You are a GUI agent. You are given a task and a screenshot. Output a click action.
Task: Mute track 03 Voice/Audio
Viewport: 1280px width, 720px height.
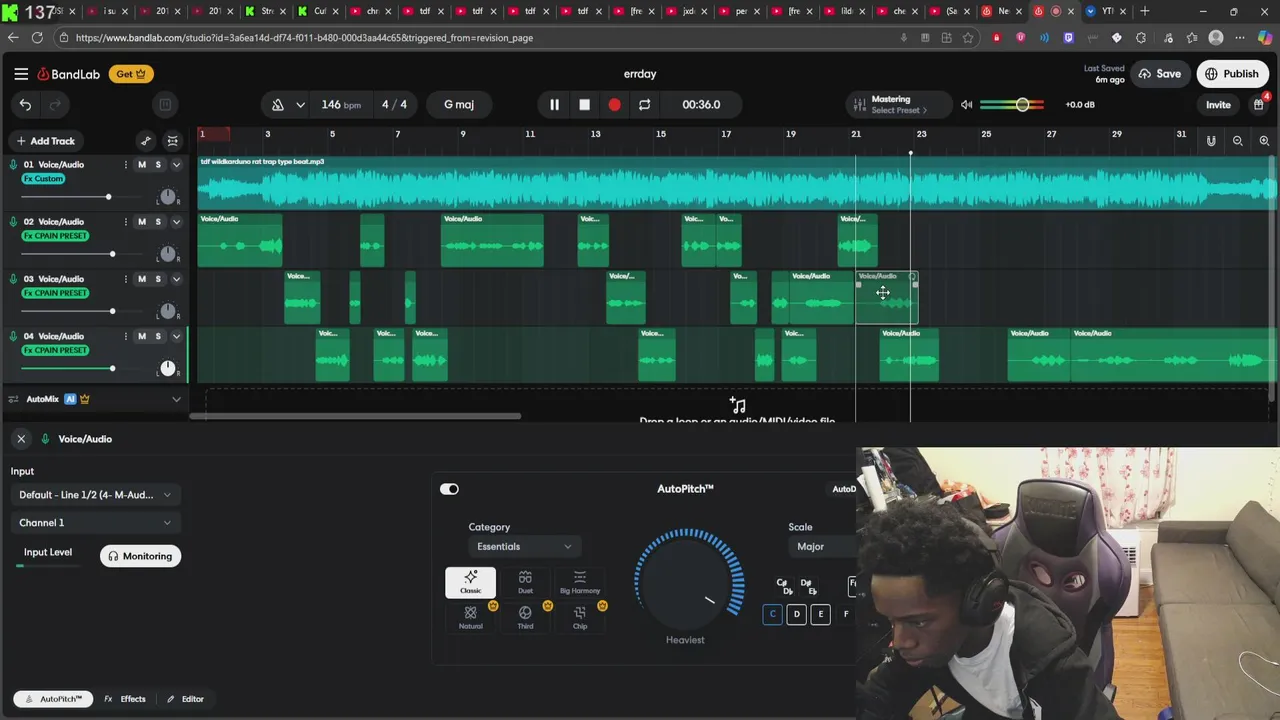tap(142, 279)
